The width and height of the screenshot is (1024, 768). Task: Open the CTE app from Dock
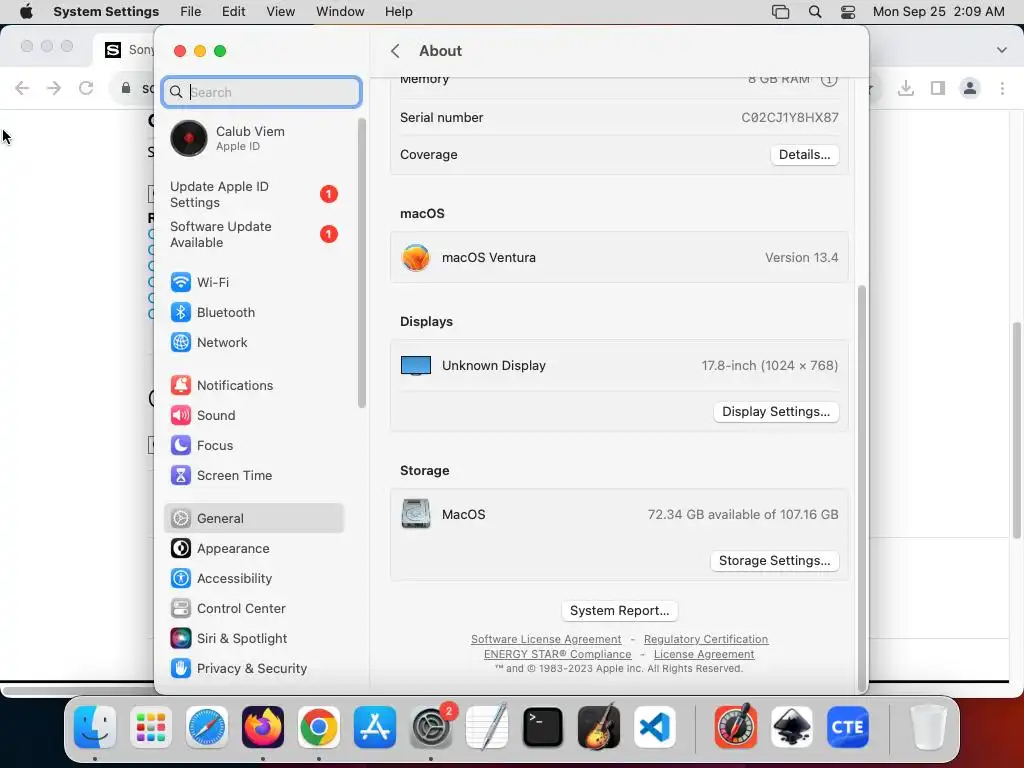click(x=848, y=727)
